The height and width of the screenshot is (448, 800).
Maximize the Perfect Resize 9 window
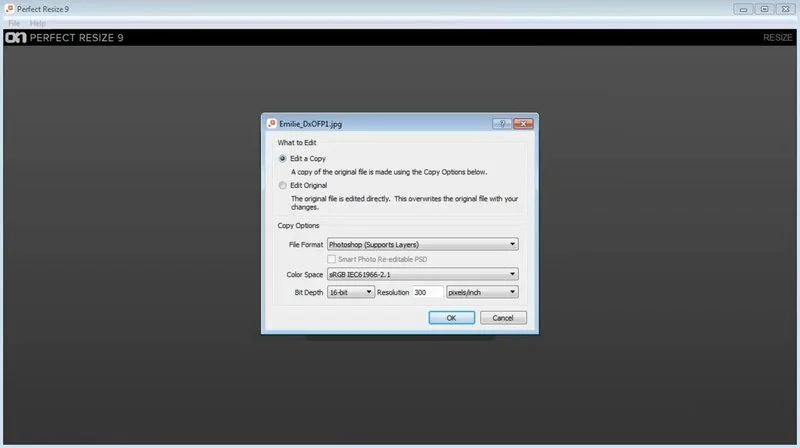click(x=764, y=9)
